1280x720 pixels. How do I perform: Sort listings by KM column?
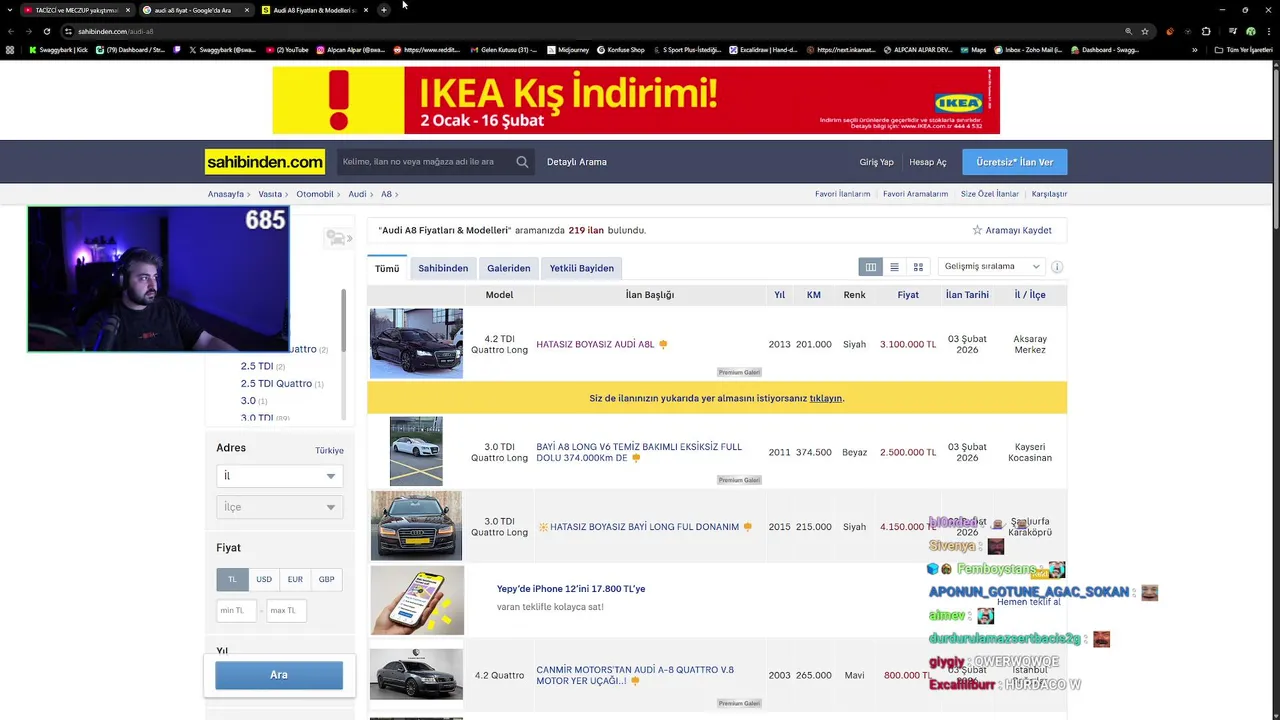[x=814, y=295]
